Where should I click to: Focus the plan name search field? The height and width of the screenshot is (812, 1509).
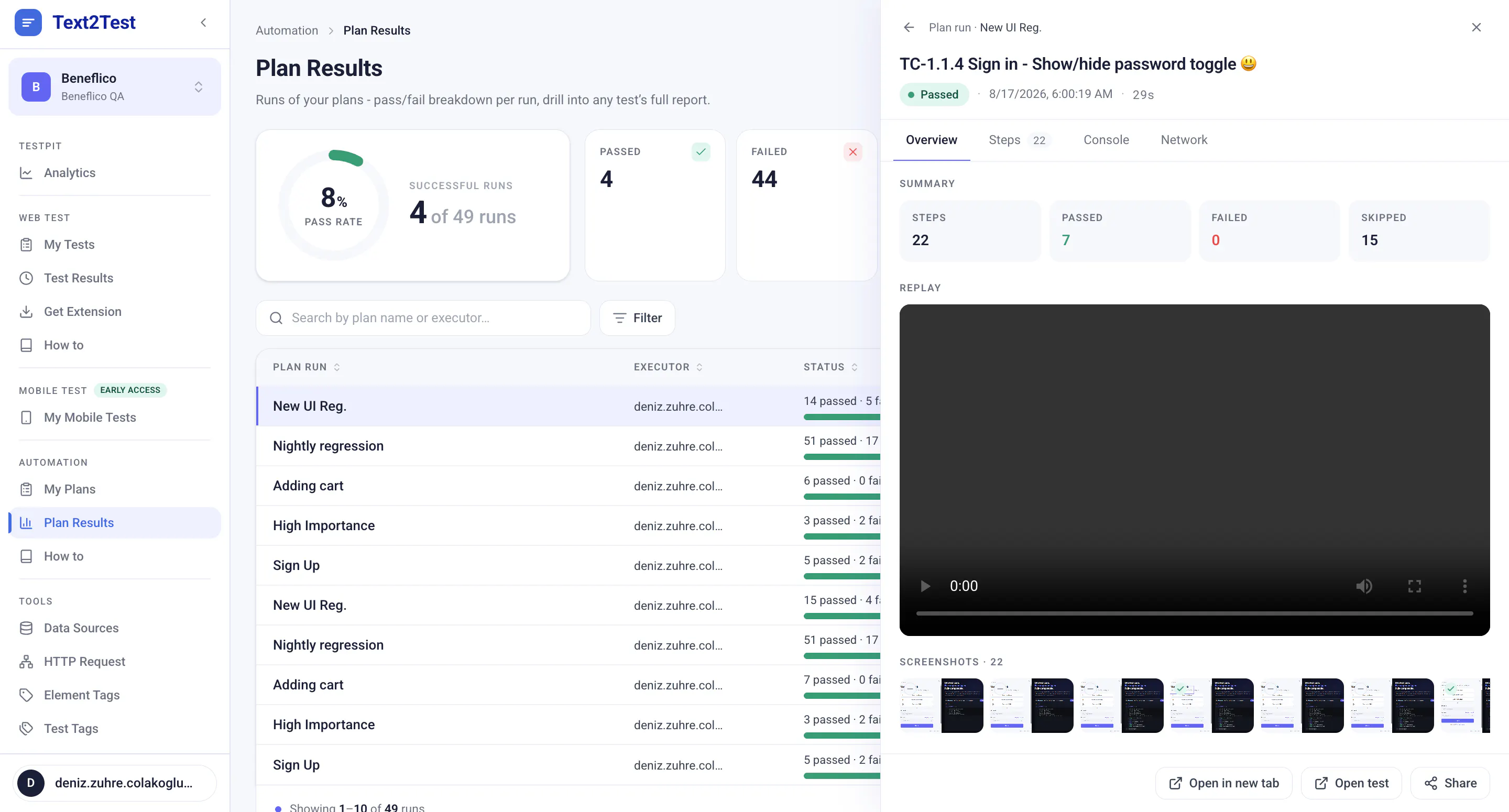[x=423, y=317]
